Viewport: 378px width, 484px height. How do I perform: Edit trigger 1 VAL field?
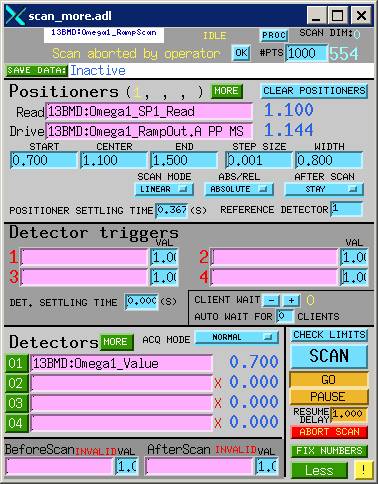[164, 257]
